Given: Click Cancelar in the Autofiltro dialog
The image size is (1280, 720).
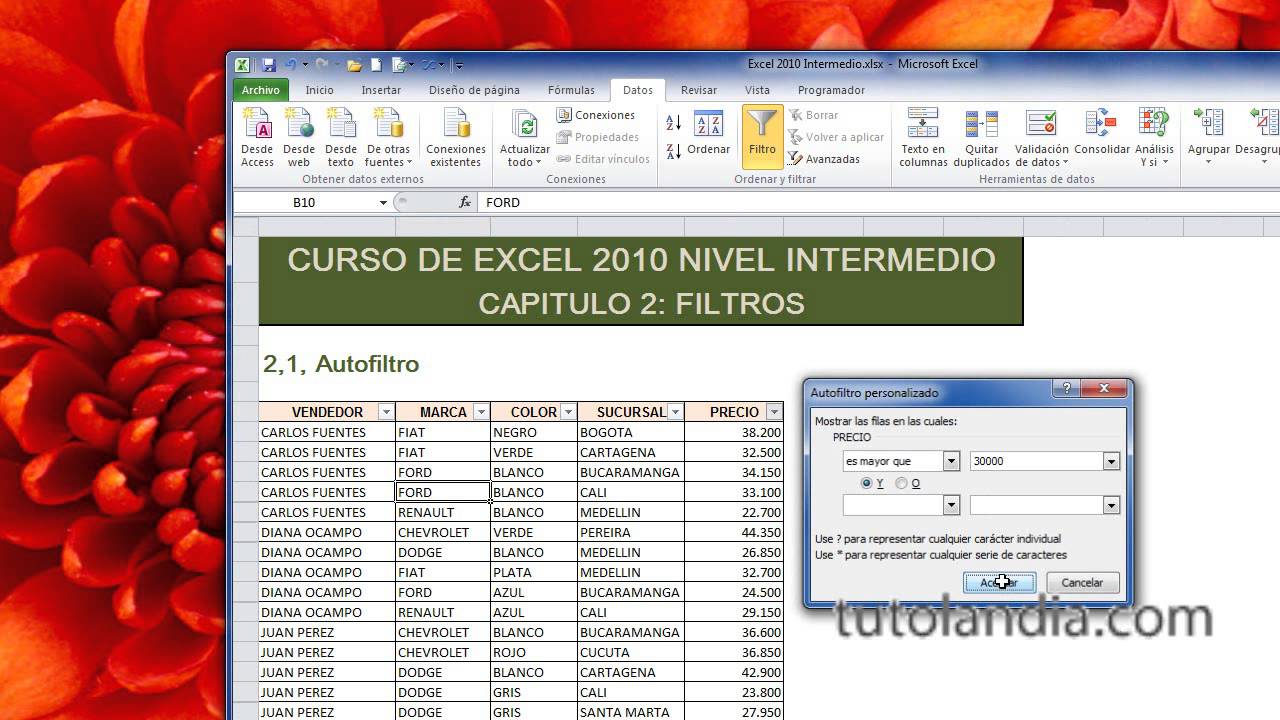Looking at the screenshot, I should (1082, 582).
